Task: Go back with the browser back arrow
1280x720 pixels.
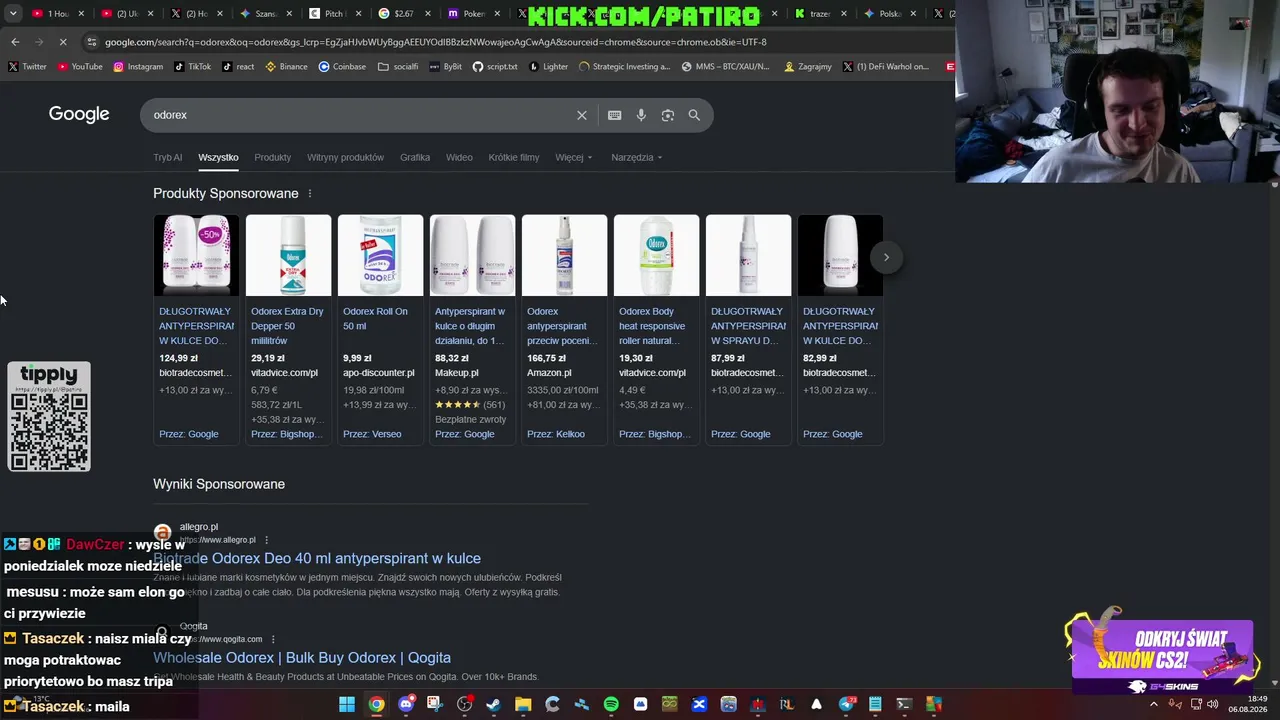Action: 15,42
